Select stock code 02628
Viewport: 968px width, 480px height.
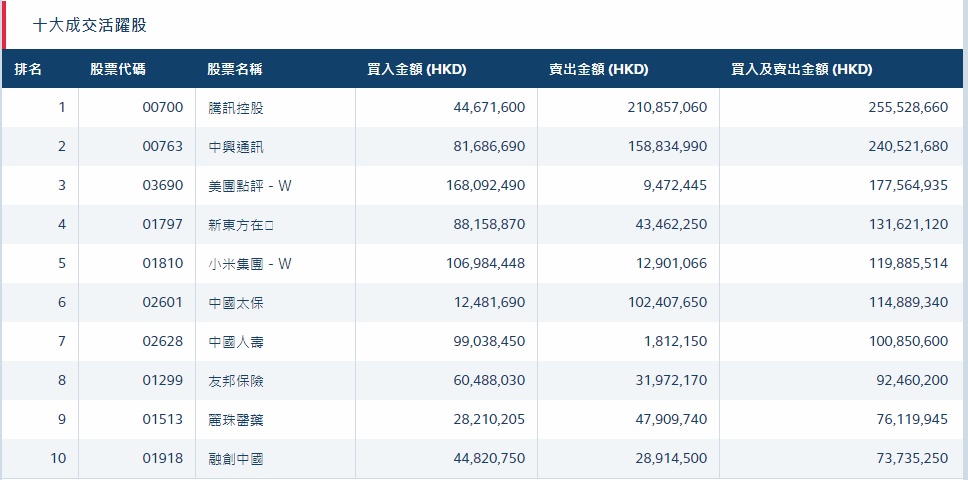163,341
